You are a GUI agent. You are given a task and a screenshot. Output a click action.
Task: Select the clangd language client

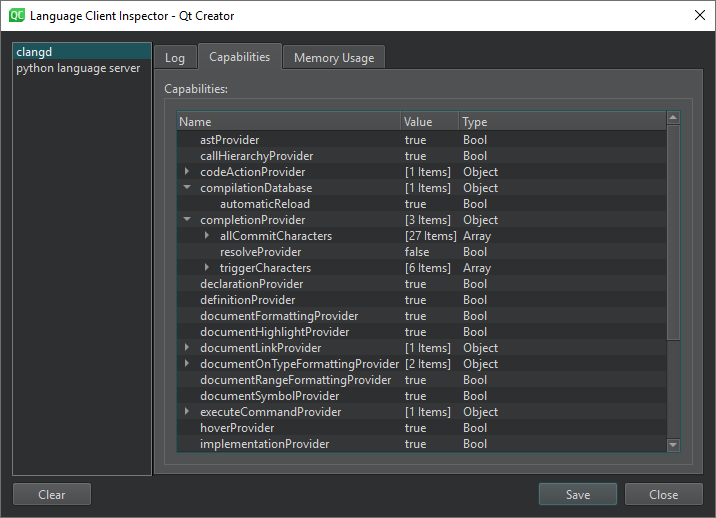[x=34, y=51]
